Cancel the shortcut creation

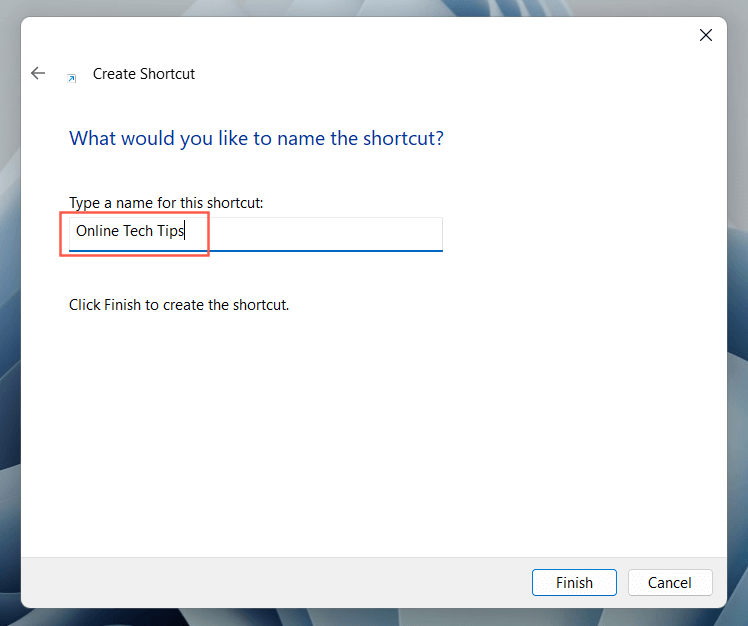[669, 582]
